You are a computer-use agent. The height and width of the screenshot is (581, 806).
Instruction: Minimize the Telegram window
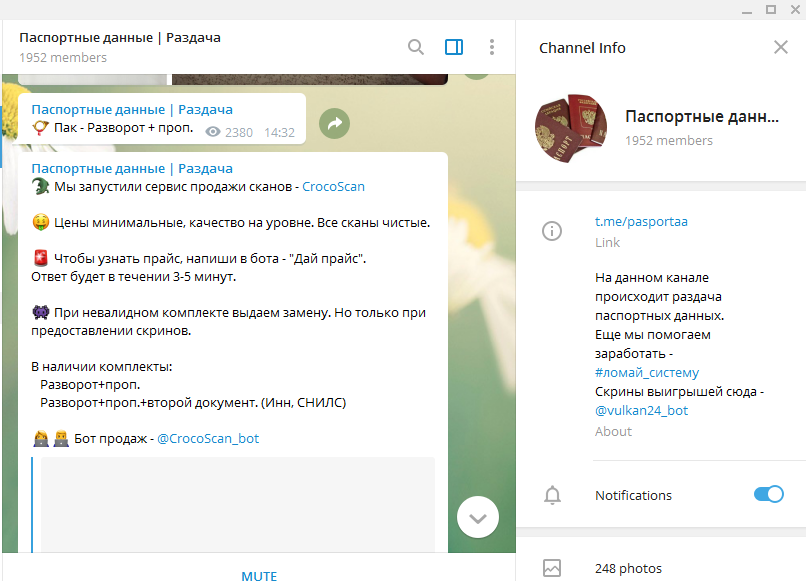[x=747, y=10]
